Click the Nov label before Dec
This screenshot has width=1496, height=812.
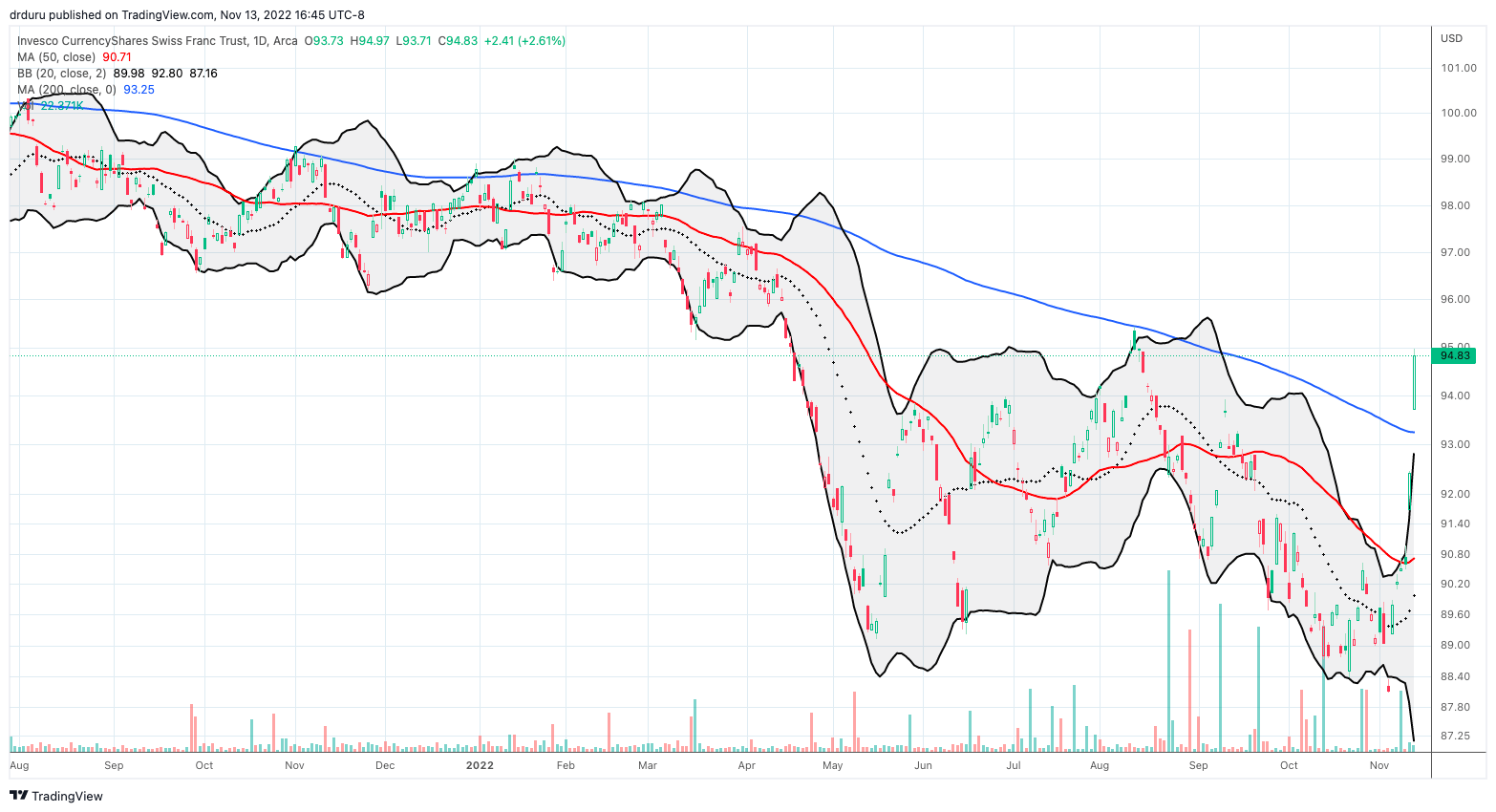click(294, 765)
